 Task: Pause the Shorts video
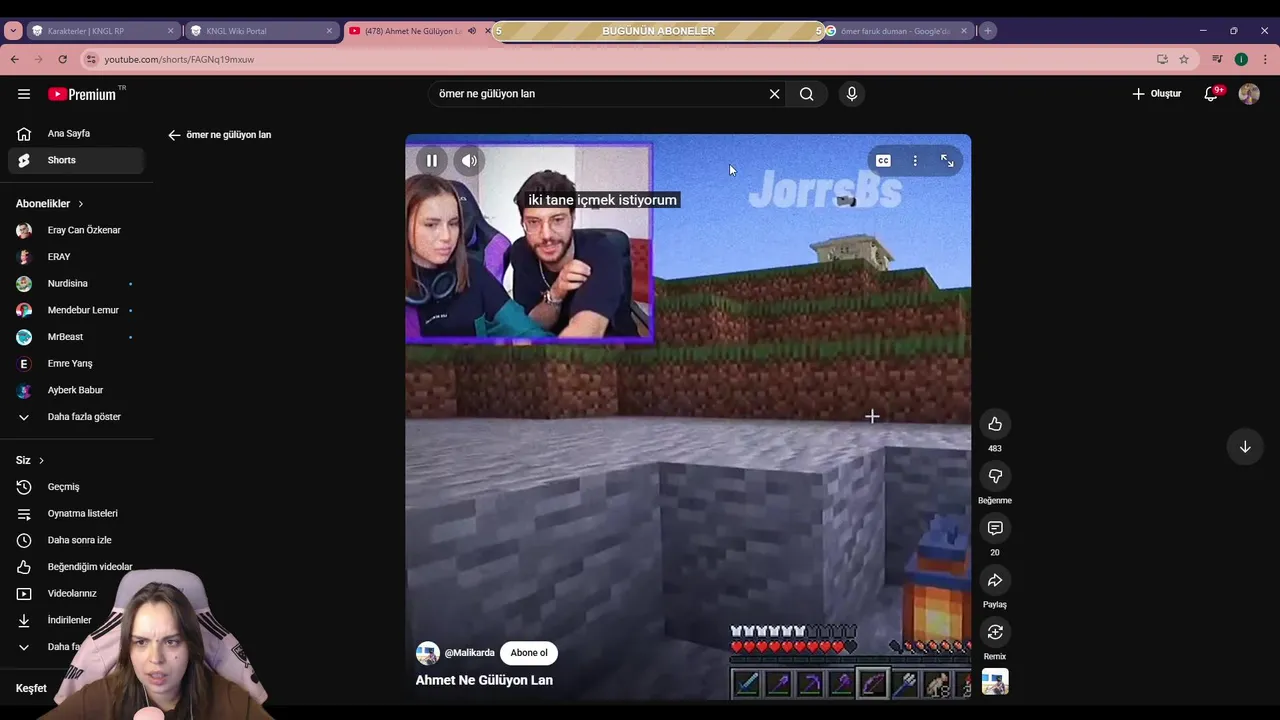coord(431,160)
